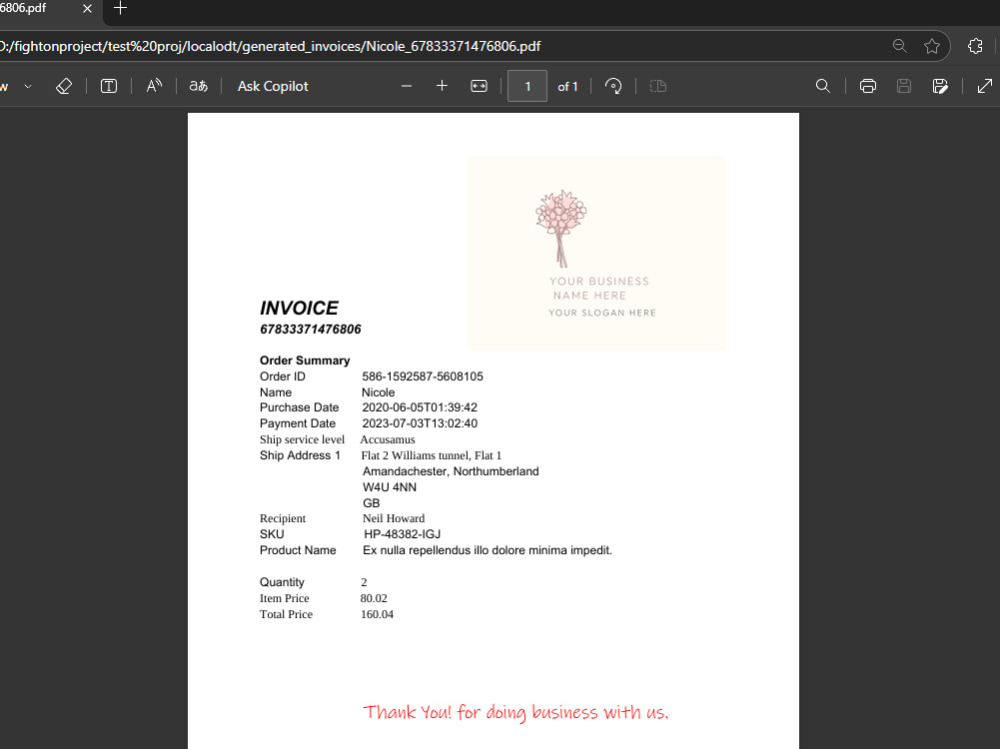Click the INVOICE heading
Viewport: 1000px width, 749px height.
299,308
